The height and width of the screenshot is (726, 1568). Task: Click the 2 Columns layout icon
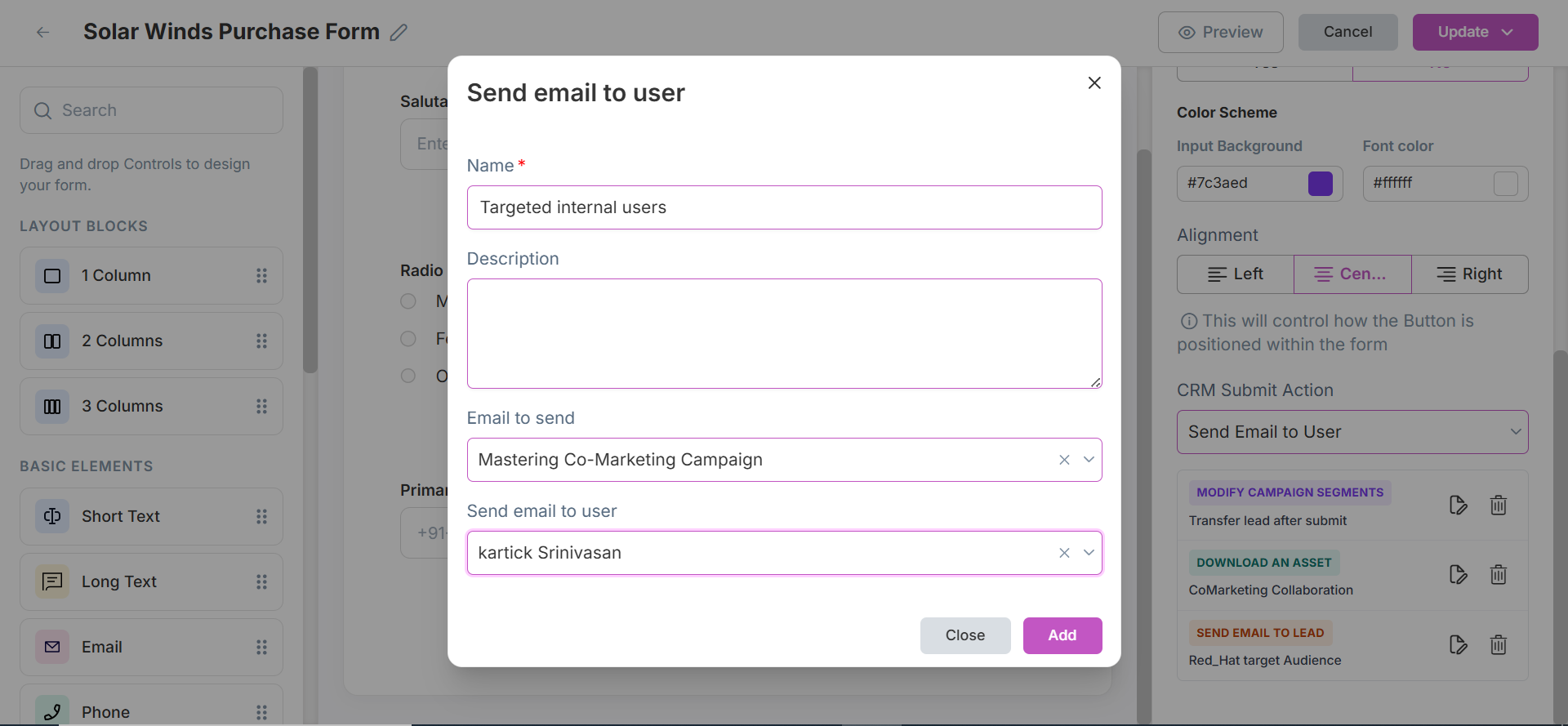point(52,341)
